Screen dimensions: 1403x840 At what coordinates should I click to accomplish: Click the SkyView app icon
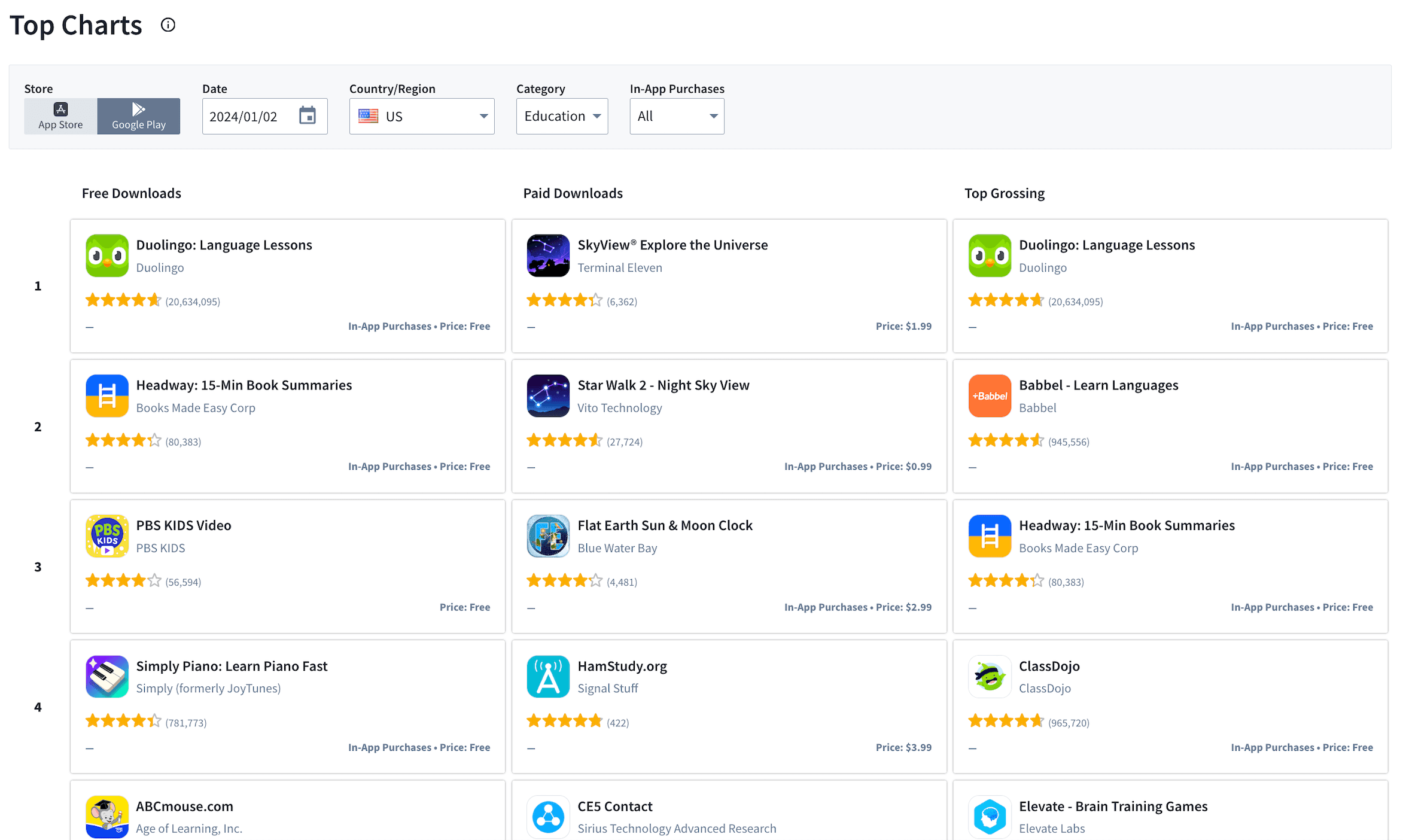point(547,255)
